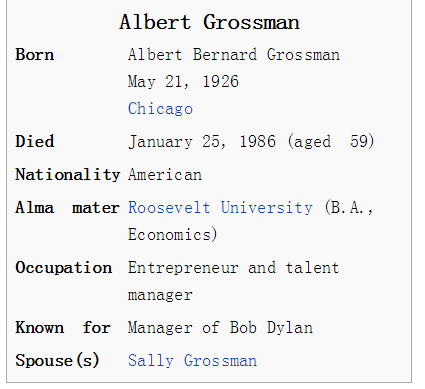Click the Entrepreneur and talent text
Viewport: 425px width, 389px height.
(233, 268)
